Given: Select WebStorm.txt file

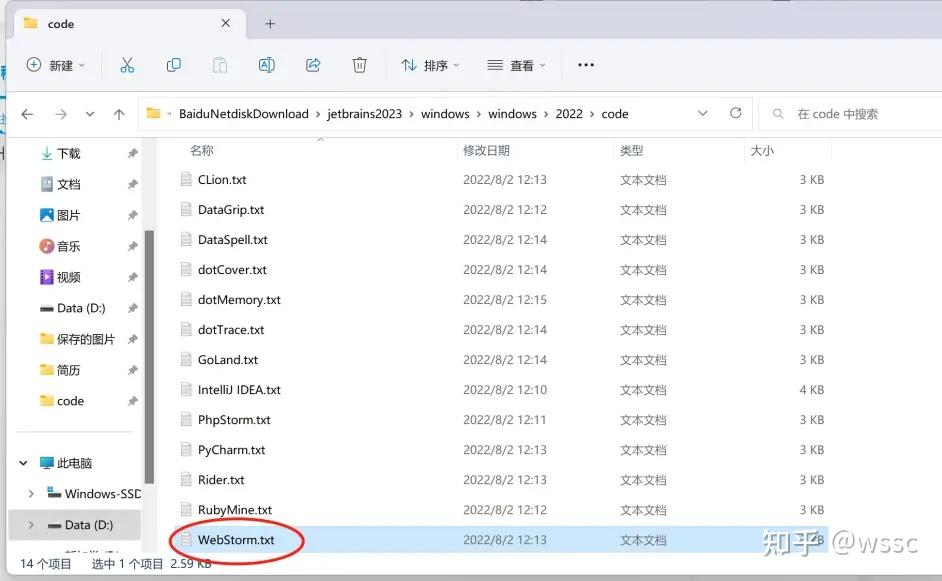Looking at the screenshot, I should (x=236, y=540).
